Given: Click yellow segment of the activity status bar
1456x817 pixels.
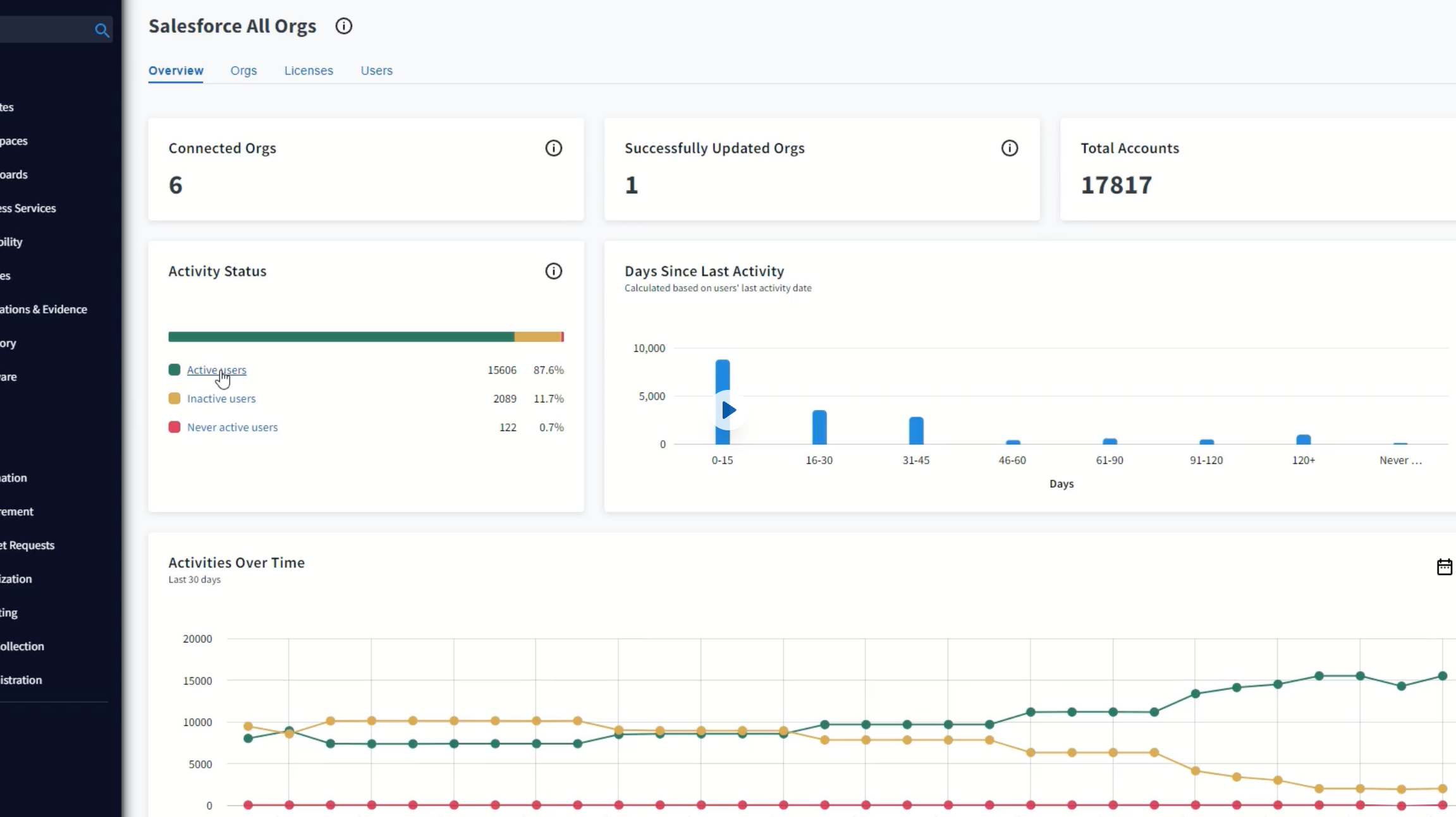Looking at the screenshot, I should pos(537,337).
